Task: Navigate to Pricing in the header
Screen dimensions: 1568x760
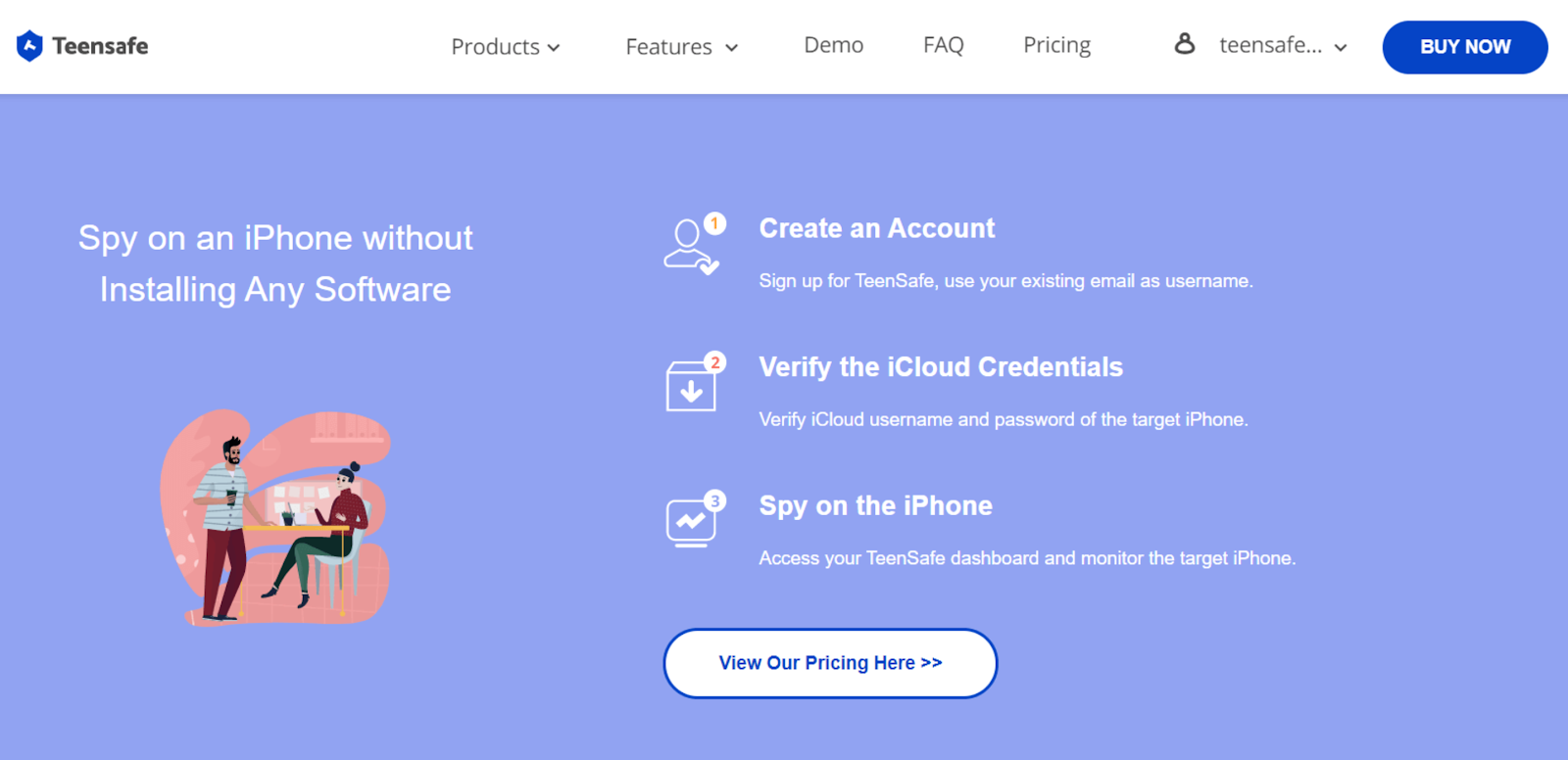Action: point(1056,45)
